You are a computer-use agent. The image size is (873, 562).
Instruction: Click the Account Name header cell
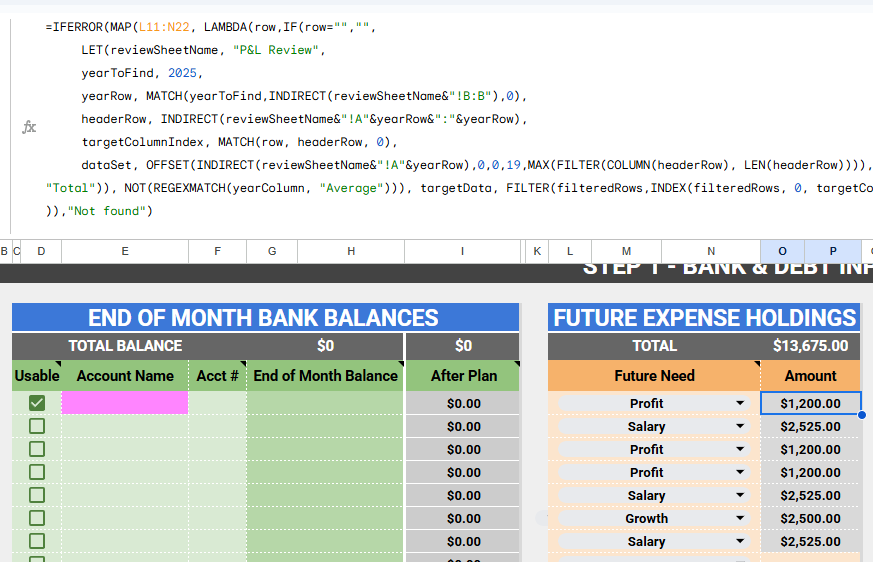(x=125, y=376)
